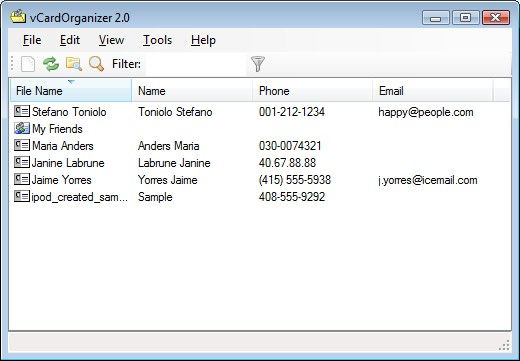Sort list by the Phone column header
This screenshot has height=361, width=520.
[313, 90]
